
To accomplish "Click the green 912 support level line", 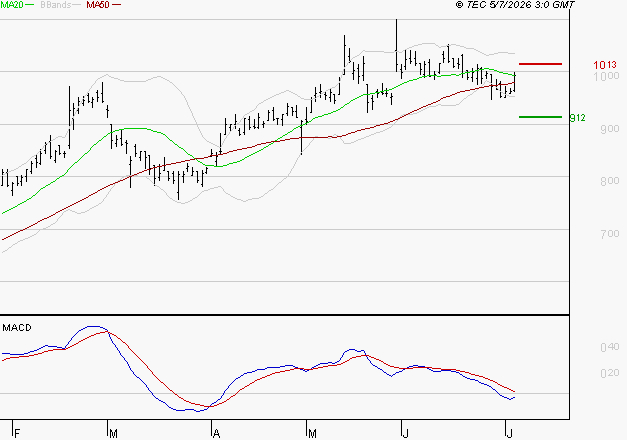I will tap(540, 117).
